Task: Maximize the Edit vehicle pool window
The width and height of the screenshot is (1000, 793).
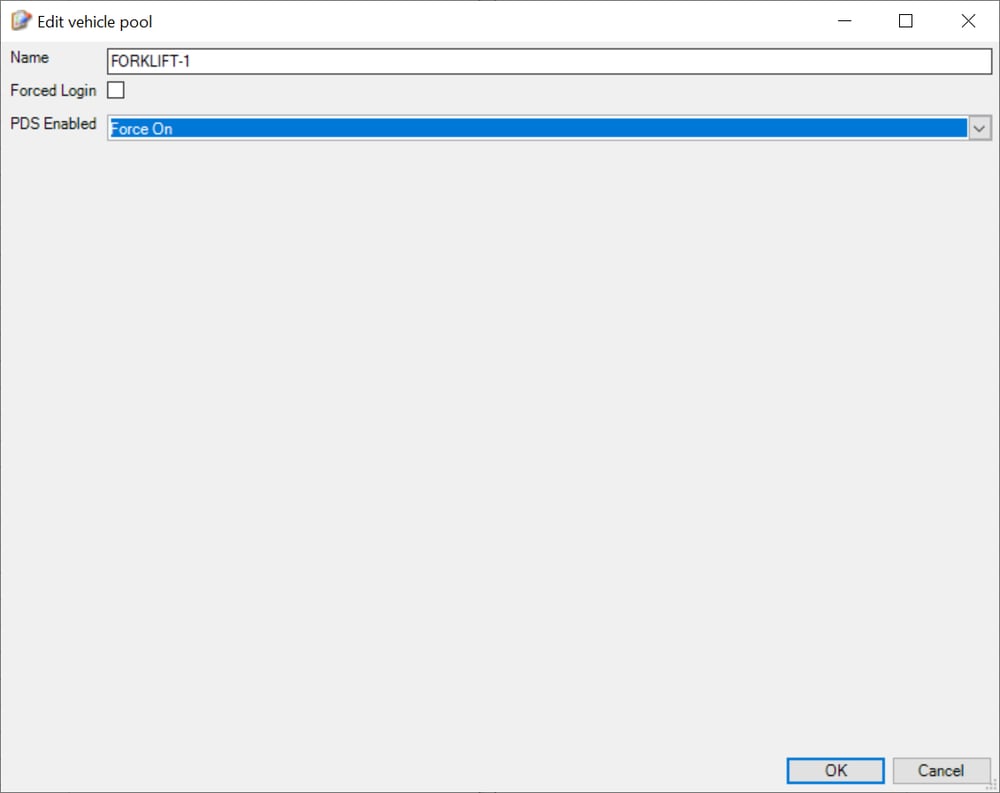Action: coord(905,21)
